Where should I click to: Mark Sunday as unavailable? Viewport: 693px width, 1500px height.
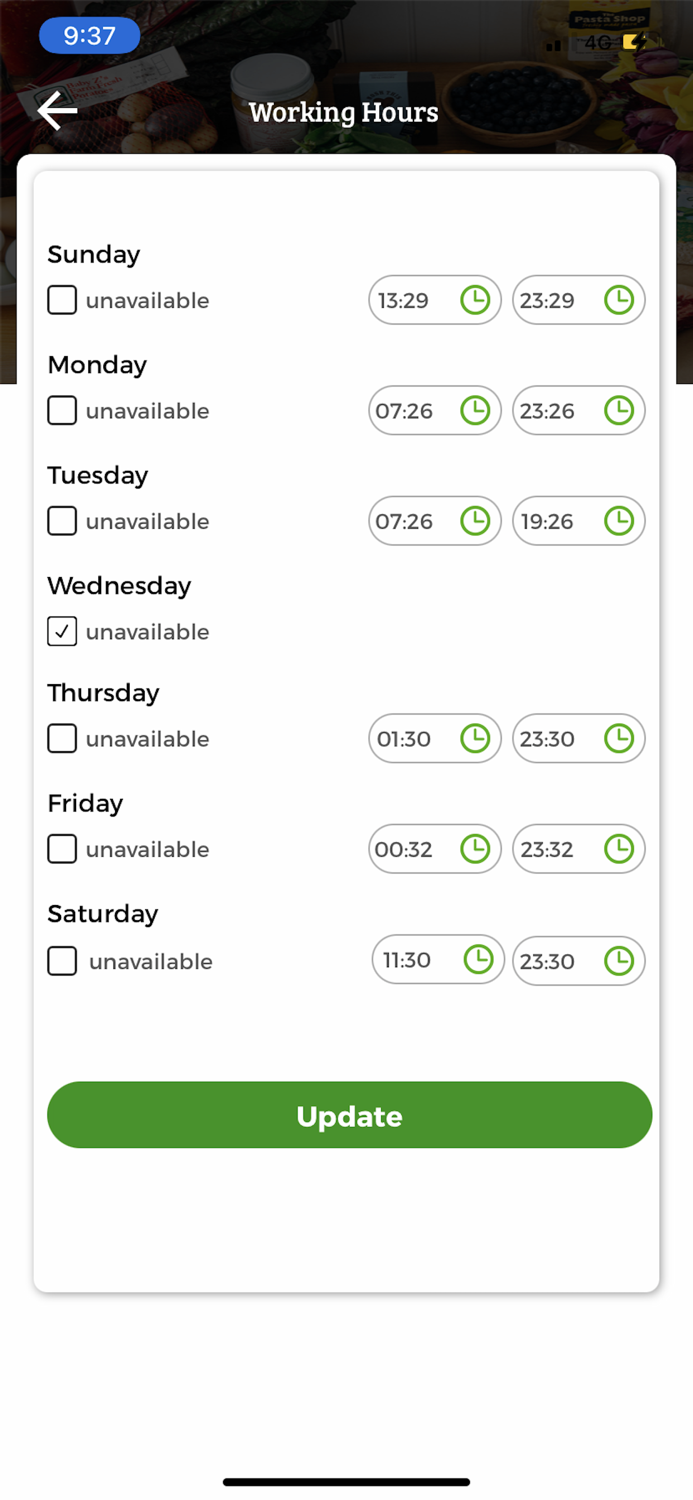(x=62, y=300)
